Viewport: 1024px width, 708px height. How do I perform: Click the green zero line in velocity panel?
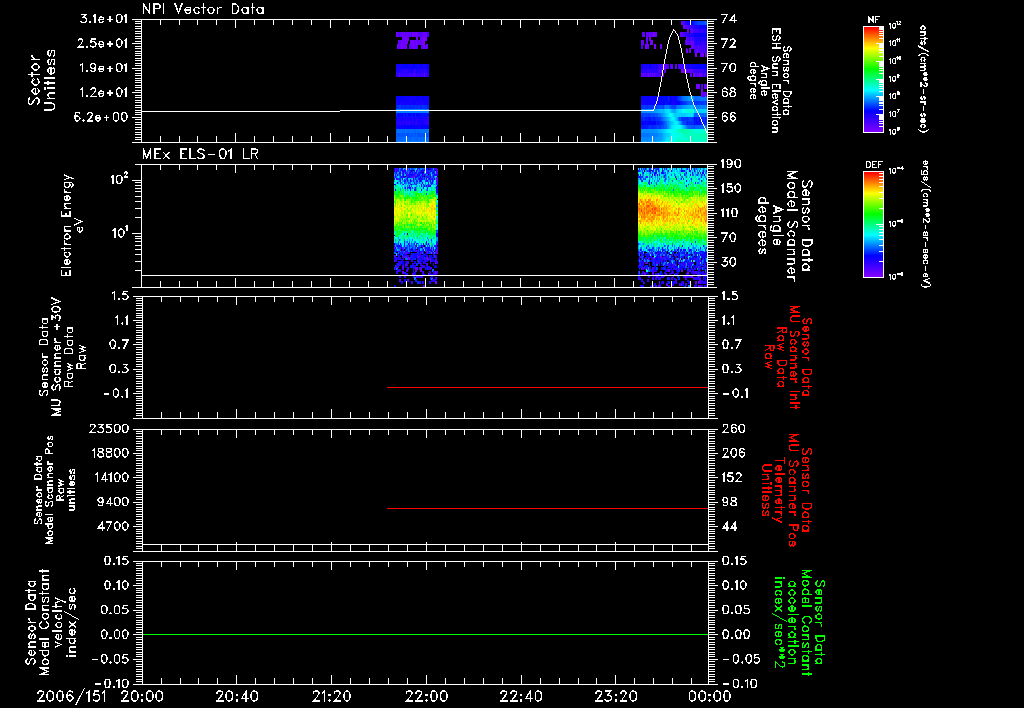[x=425, y=634]
